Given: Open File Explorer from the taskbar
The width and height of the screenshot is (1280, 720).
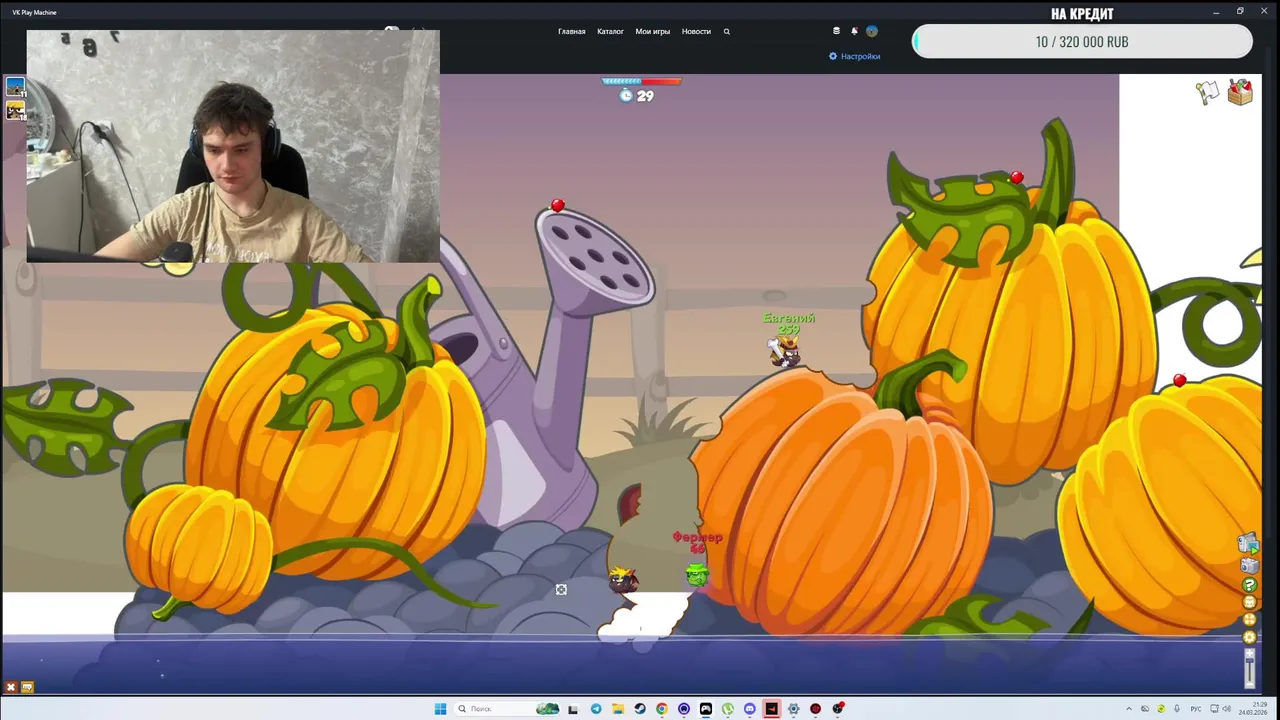Looking at the screenshot, I should tap(618, 709).
